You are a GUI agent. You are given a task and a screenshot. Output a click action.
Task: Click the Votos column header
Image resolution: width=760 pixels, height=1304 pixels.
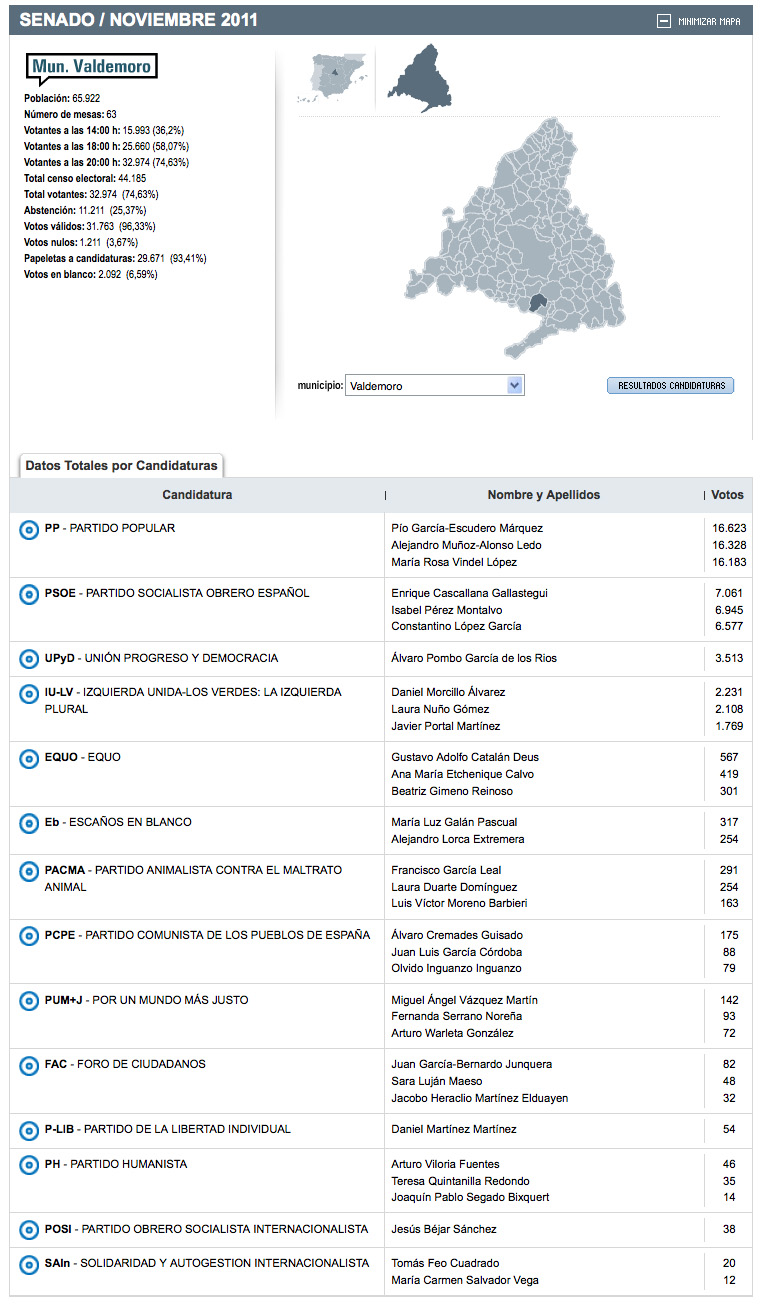point(727,495)
